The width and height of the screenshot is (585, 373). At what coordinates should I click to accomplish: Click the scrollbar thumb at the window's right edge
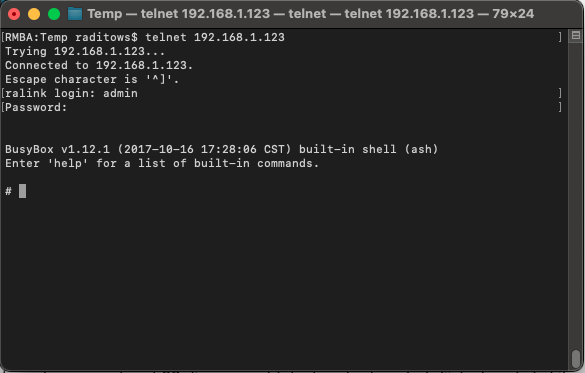click(x=576, y=358)
